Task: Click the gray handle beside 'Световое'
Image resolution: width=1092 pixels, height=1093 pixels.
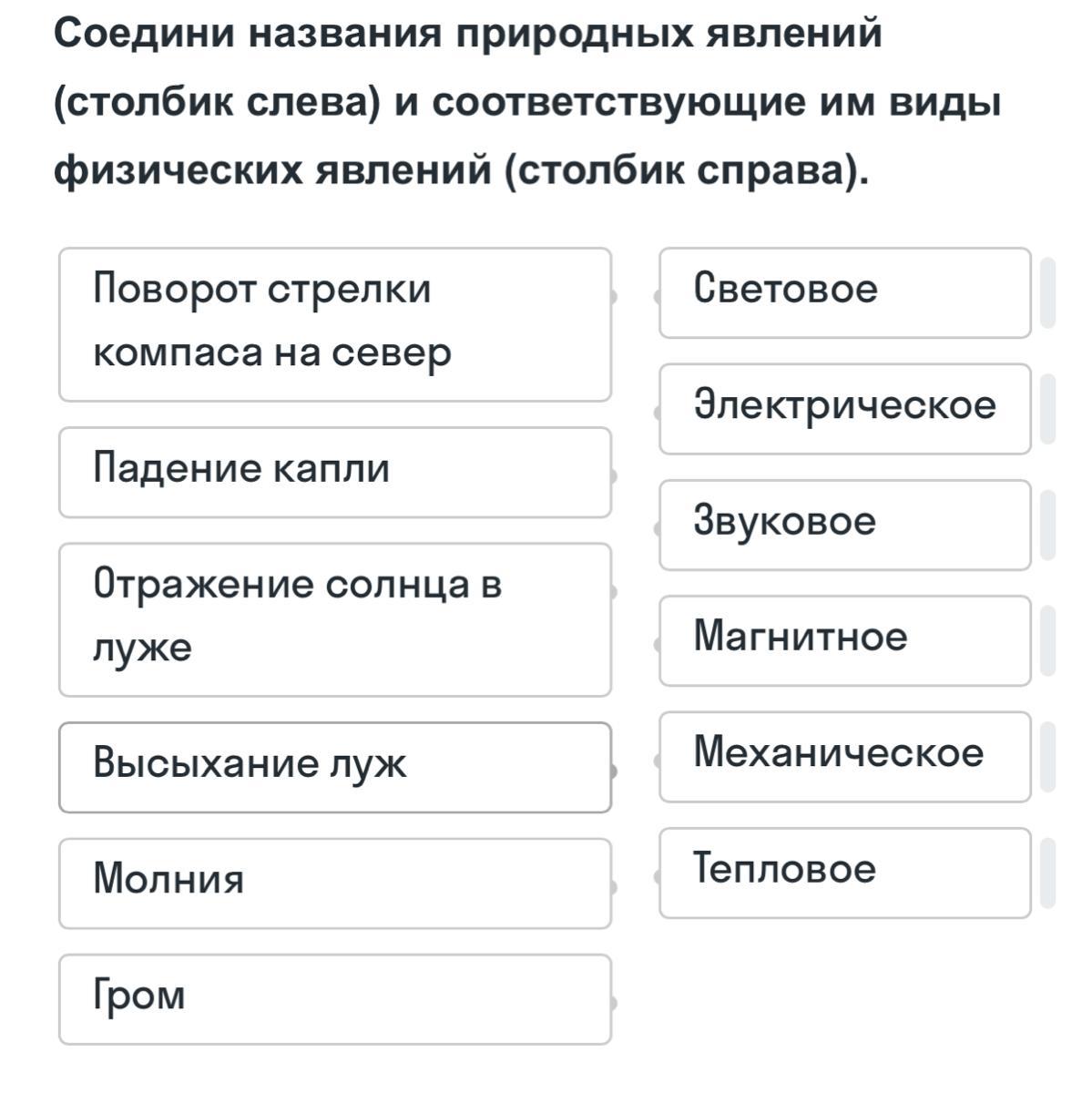Action: [x=1047, y=292]
